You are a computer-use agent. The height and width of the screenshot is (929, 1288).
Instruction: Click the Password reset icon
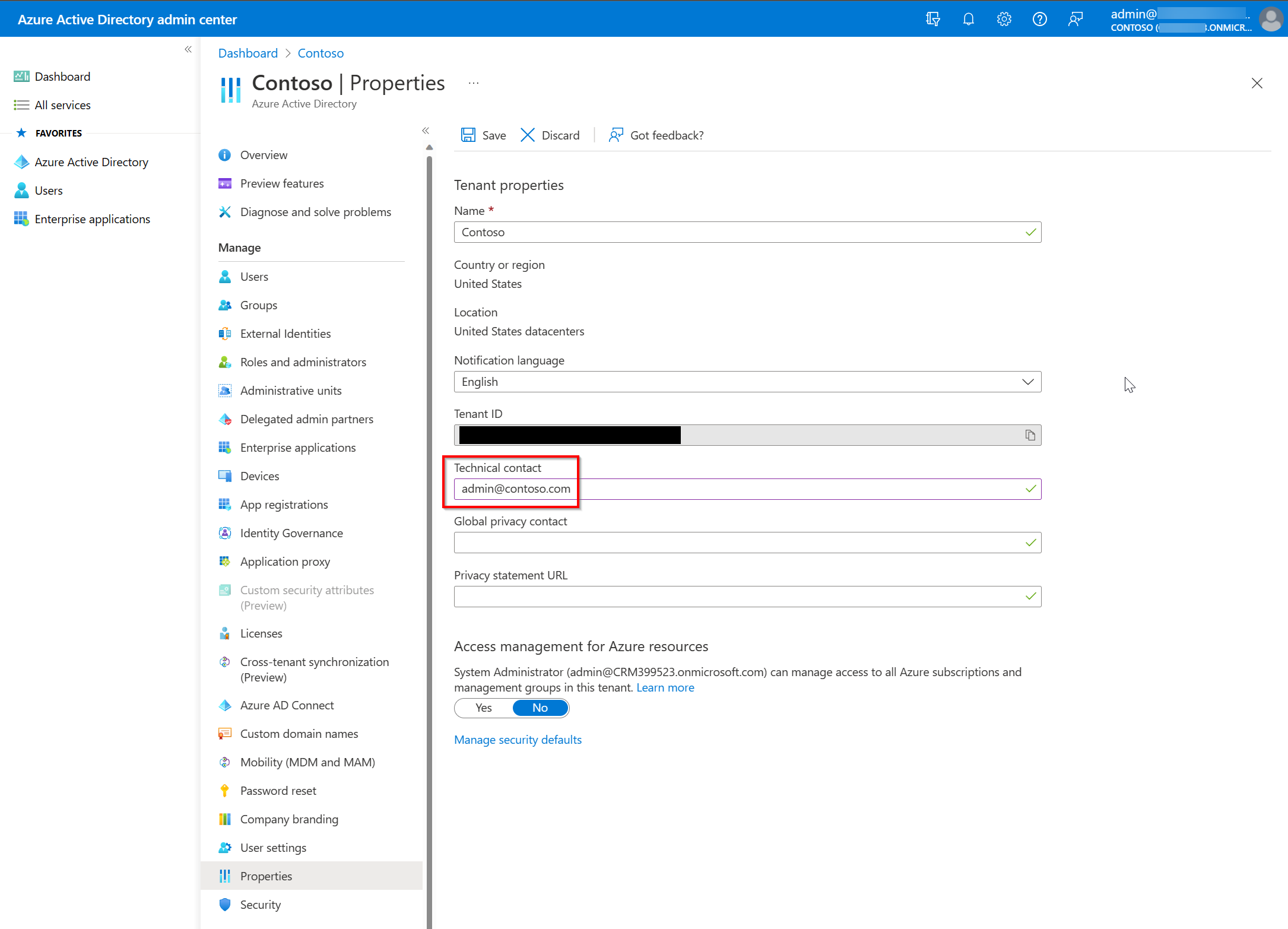(x=225, y=790)
